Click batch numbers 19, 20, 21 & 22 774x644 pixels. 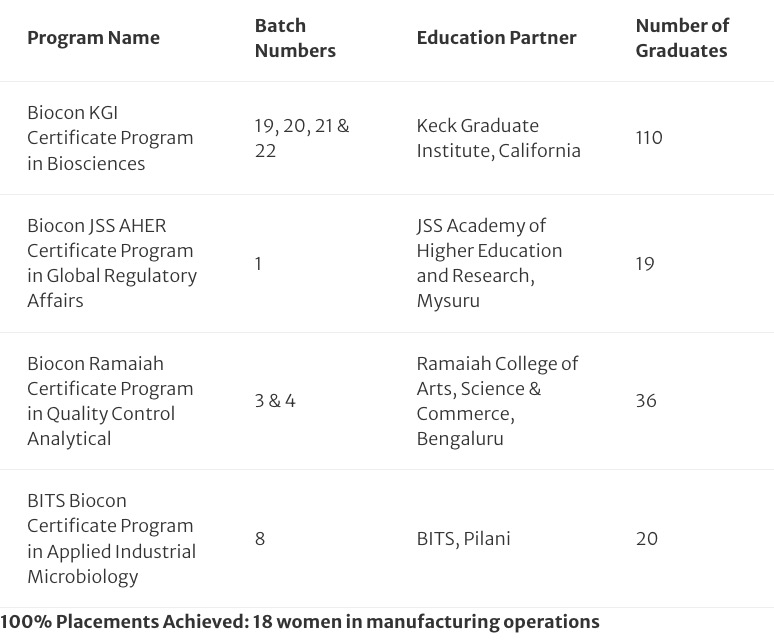click(302, 138)
